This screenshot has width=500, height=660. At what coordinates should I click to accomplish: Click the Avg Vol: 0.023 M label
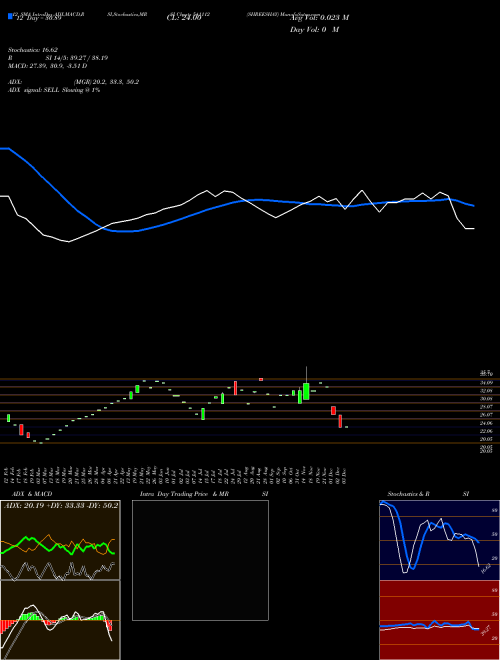tap(319, 18)
